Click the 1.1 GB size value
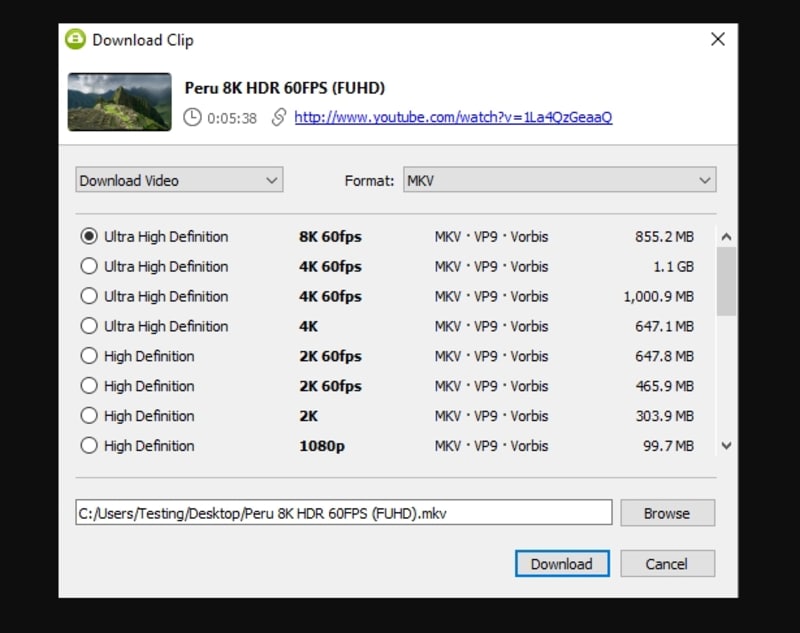This screenshot has width=800, height=633. tap(673, 266)
